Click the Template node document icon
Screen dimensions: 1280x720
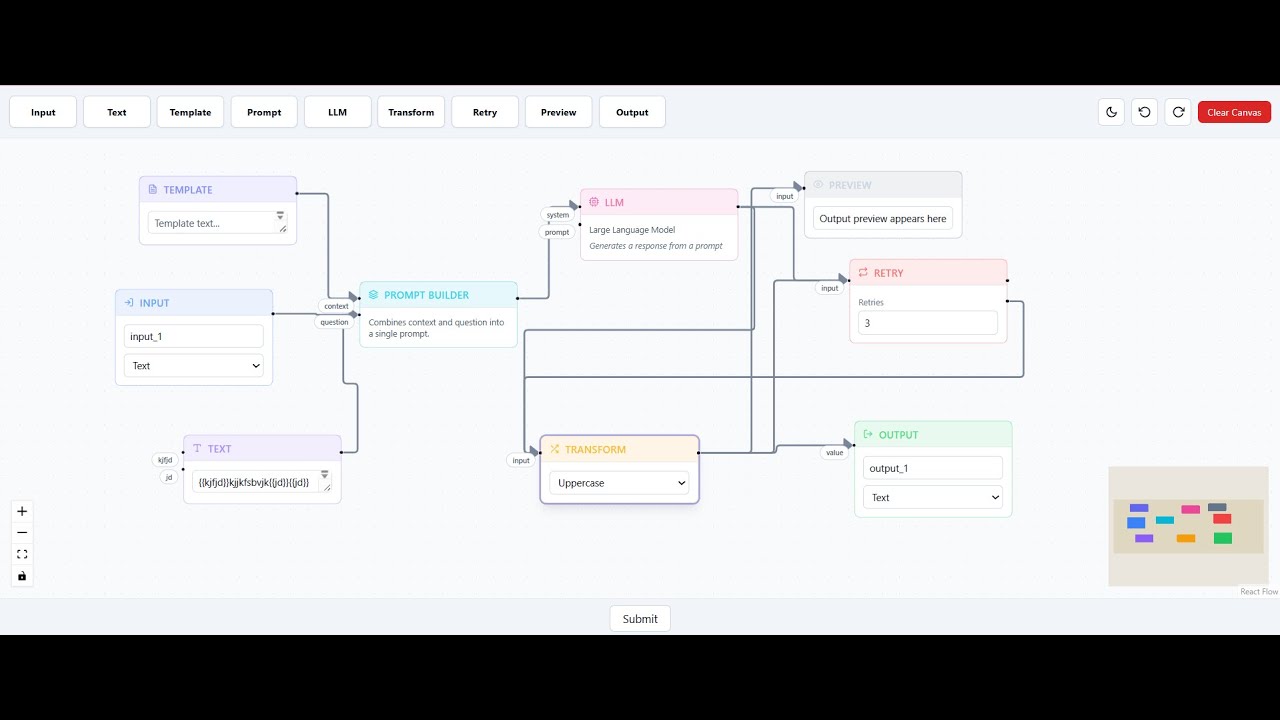[153, 190]
